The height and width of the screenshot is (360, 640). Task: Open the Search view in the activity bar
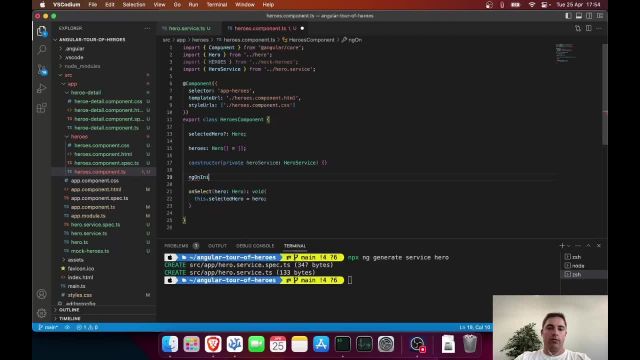point(41,50)
